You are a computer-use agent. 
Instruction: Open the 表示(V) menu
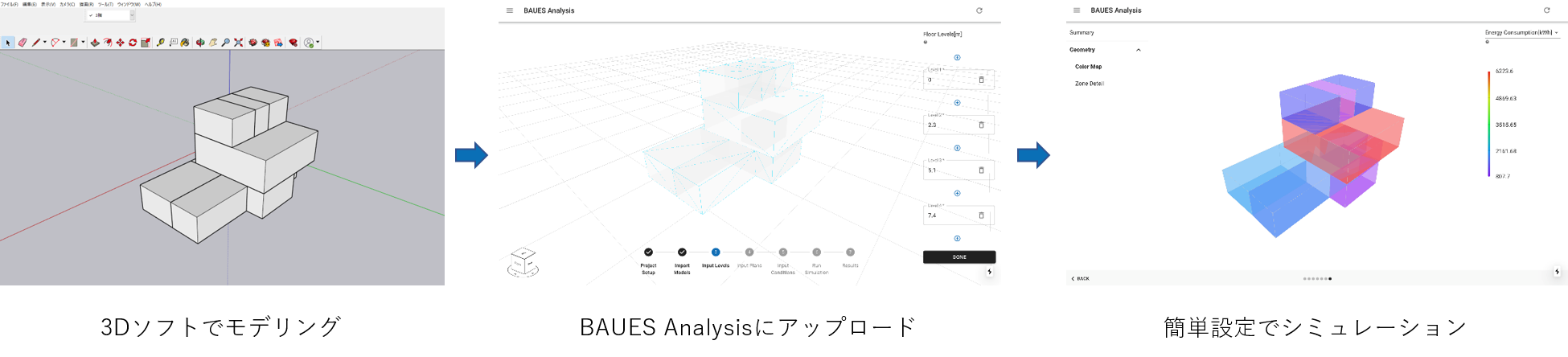tap(48, 4)
